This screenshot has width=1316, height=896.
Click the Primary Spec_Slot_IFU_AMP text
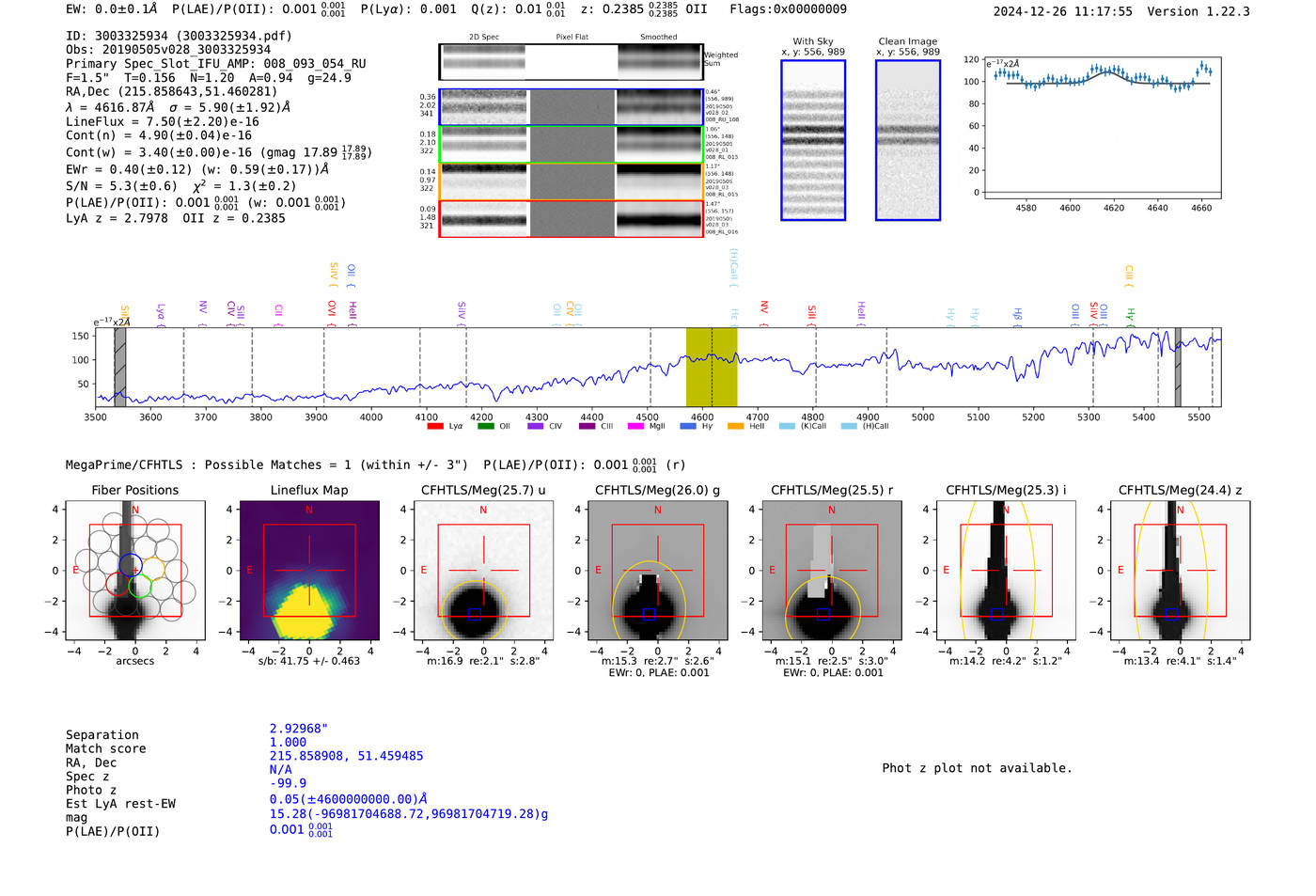(x=216, y=64)
